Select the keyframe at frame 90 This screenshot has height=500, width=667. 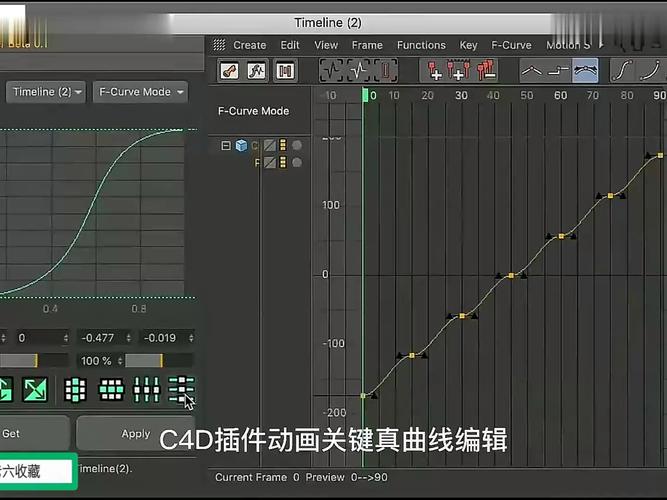click(x=661, y=156)
